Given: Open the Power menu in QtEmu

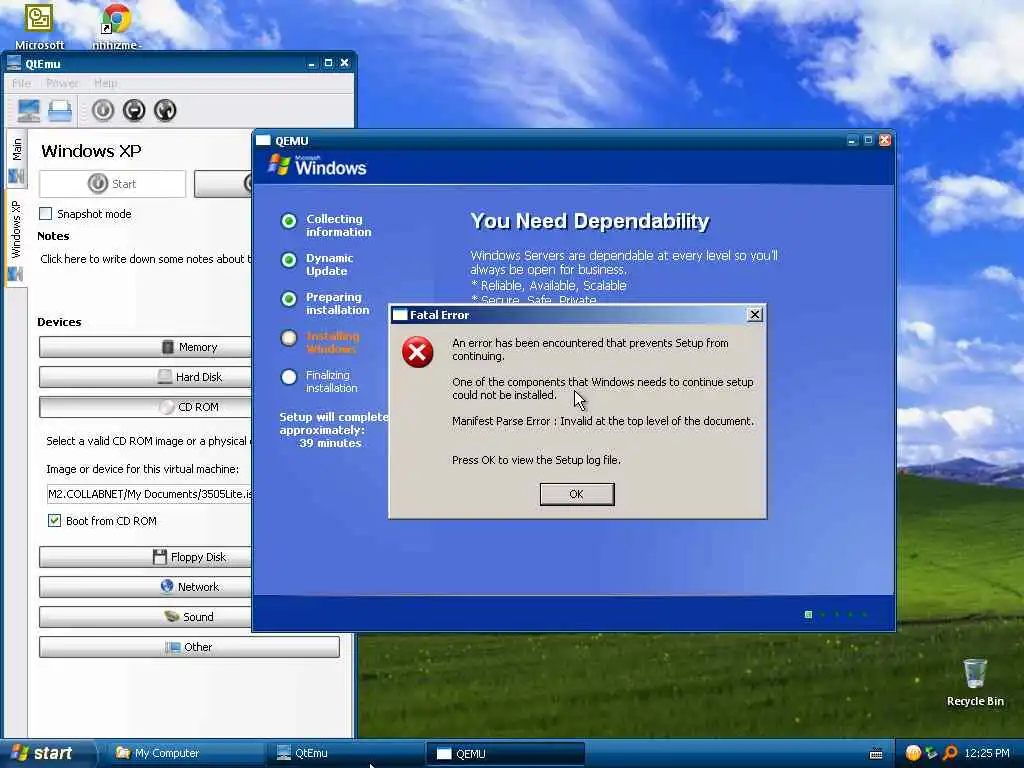Looking at the screenshot, I should click(x=62, y=83).
